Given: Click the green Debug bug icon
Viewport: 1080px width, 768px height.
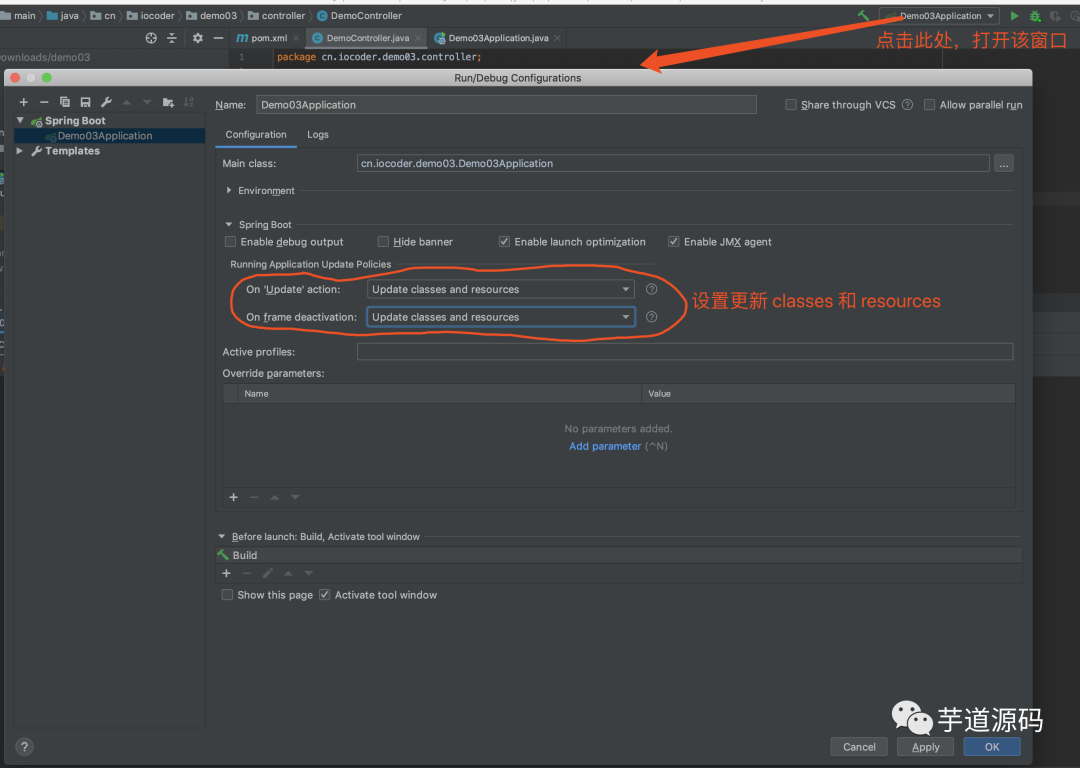Looking at the screenshot, I should [1035, 16].
